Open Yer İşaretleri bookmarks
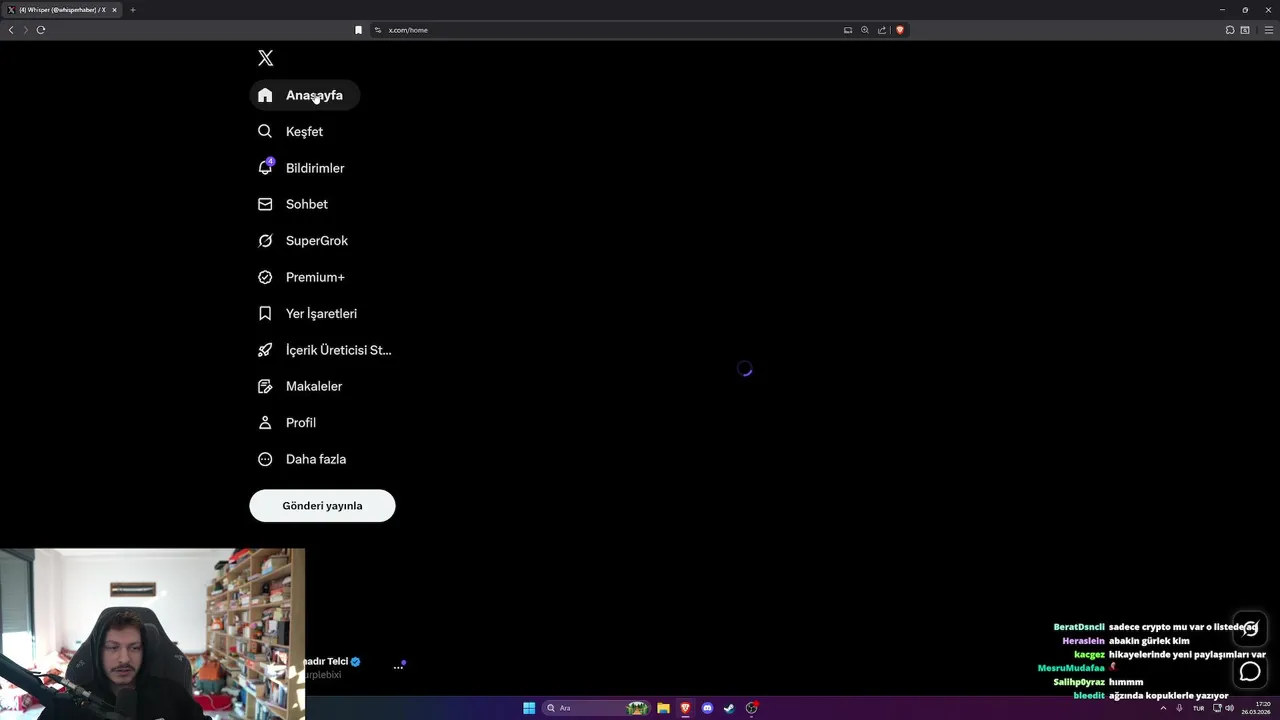Screen dimensions: 1280x720 point(307,314)
